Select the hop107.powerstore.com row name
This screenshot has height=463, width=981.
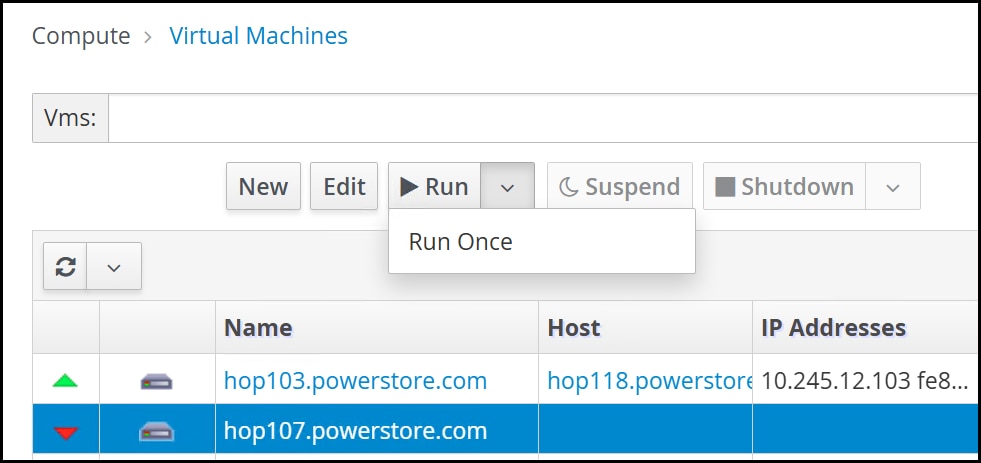click(355, 431)
